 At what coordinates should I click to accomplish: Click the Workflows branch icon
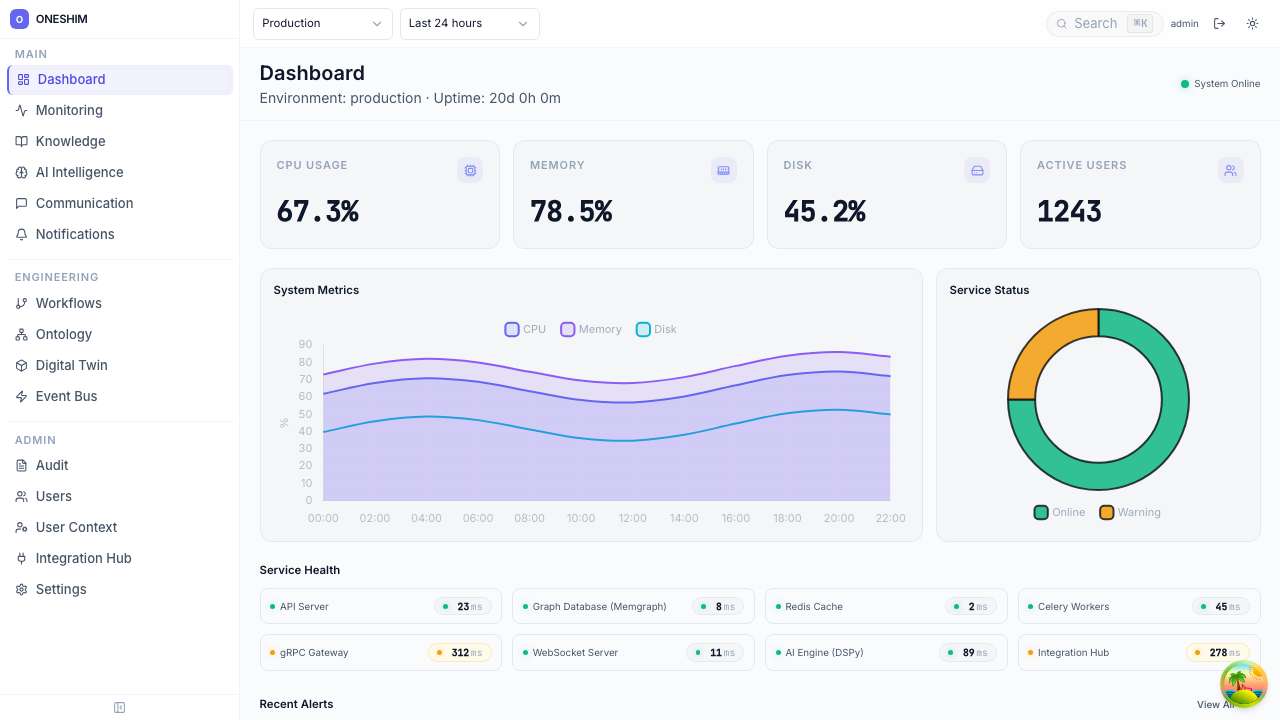[x=23, y=303]
